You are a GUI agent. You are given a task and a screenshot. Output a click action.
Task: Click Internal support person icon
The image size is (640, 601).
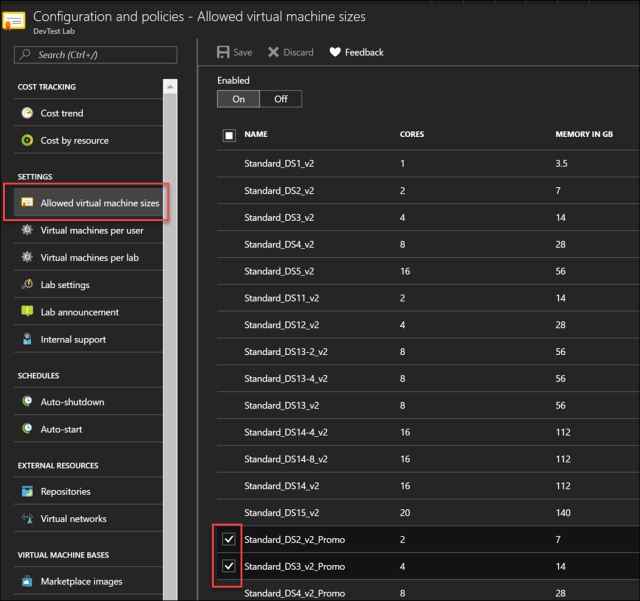pyautogui.click(x=27, y=339)
